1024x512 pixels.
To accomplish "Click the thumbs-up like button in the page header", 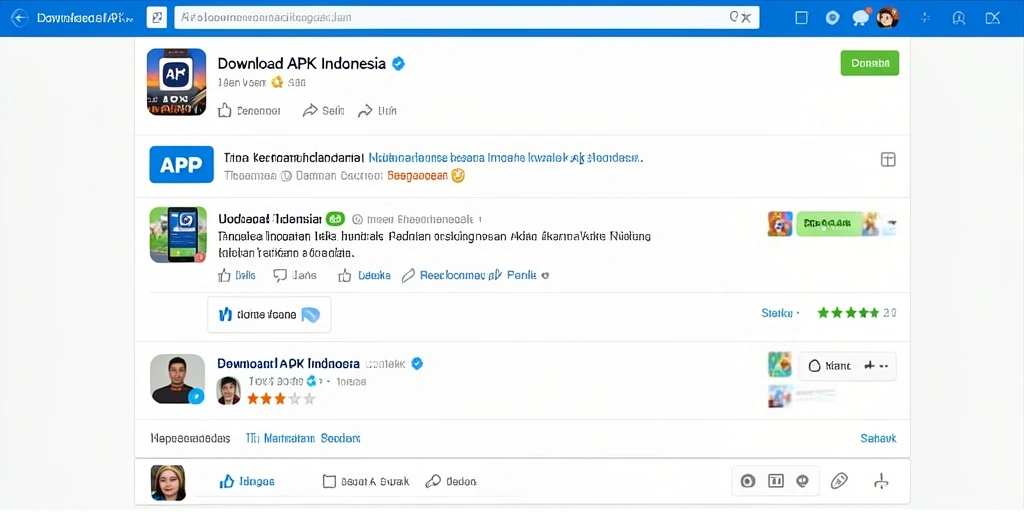I will (x=249, y=110).
